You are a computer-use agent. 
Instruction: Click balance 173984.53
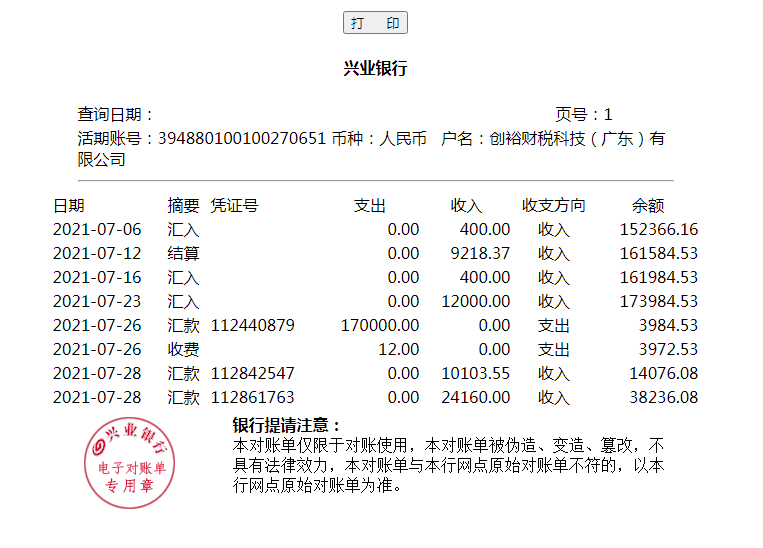(658, 301)
